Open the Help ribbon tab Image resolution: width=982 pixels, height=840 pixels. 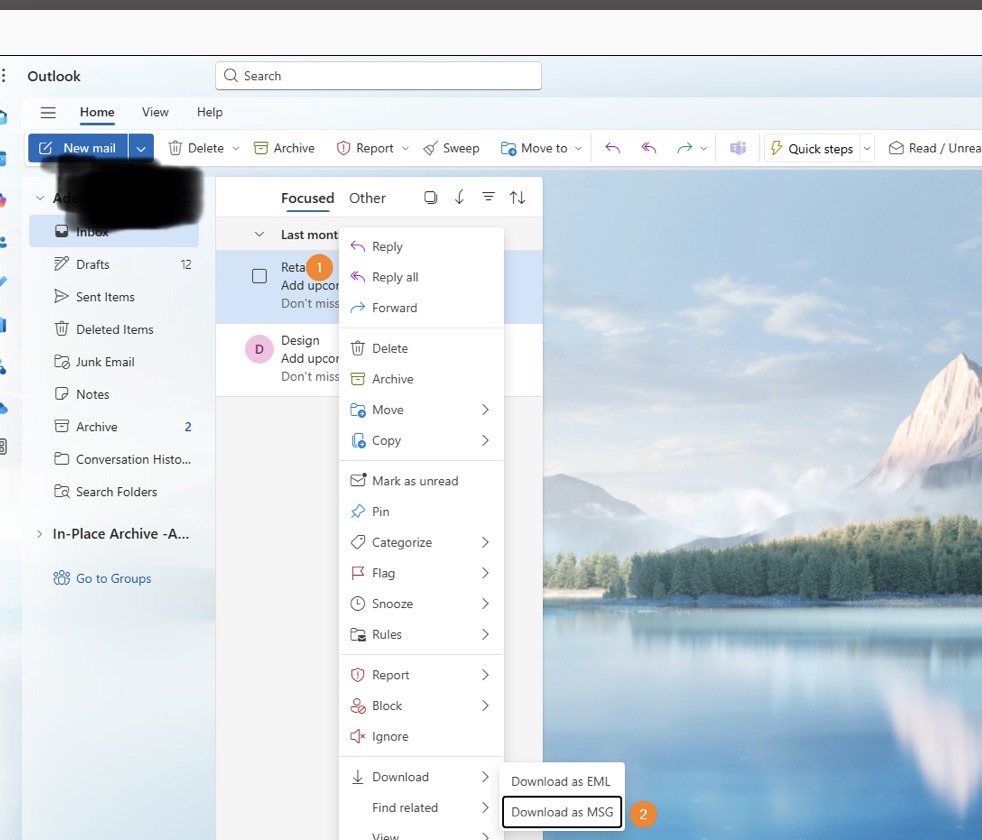click(210, 112)
